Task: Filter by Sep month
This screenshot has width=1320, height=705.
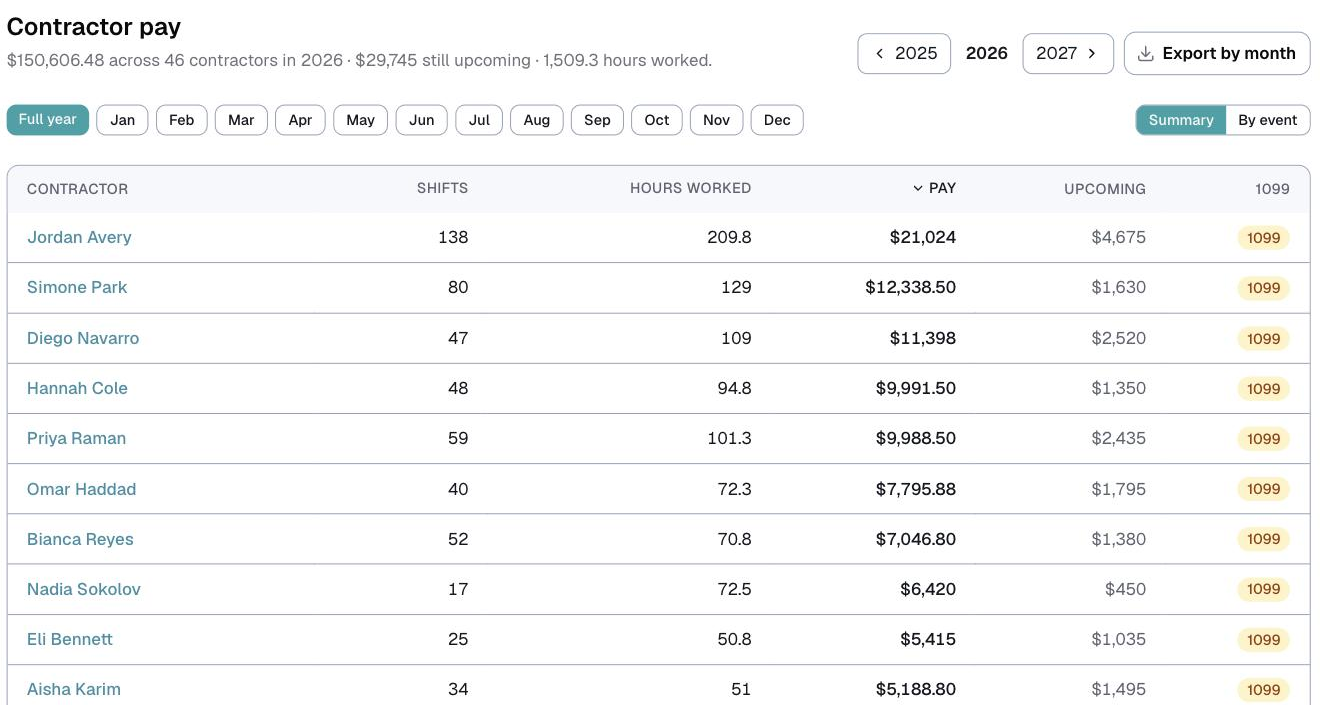Action: tap(597, 120)
